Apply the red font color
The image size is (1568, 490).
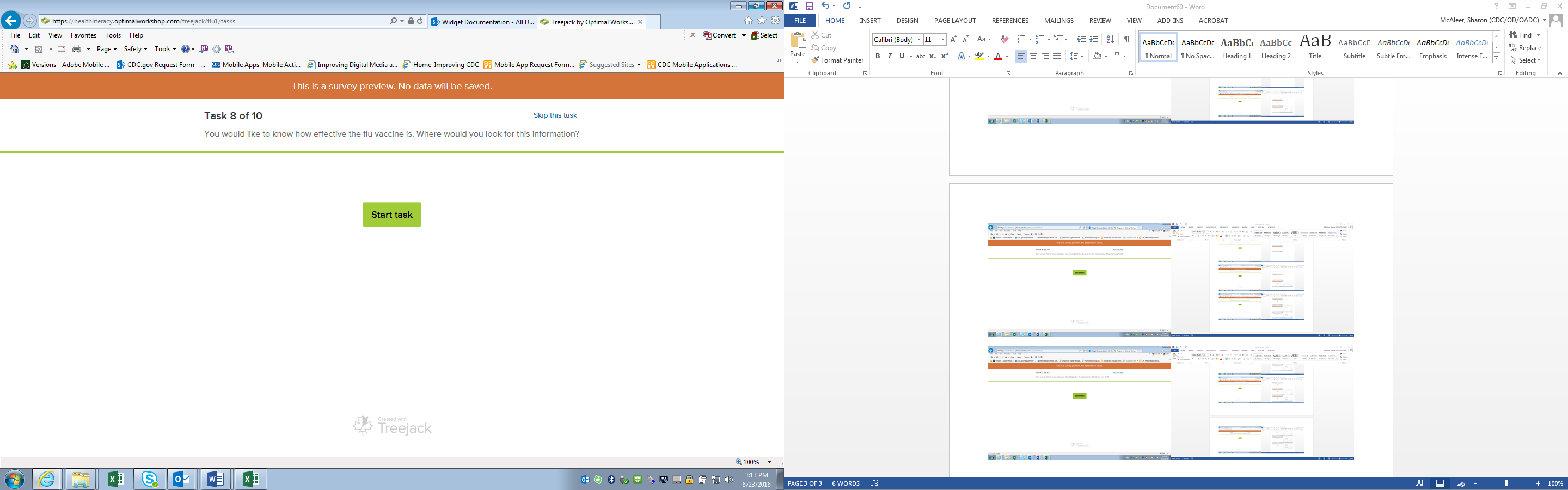coord(999,57)
